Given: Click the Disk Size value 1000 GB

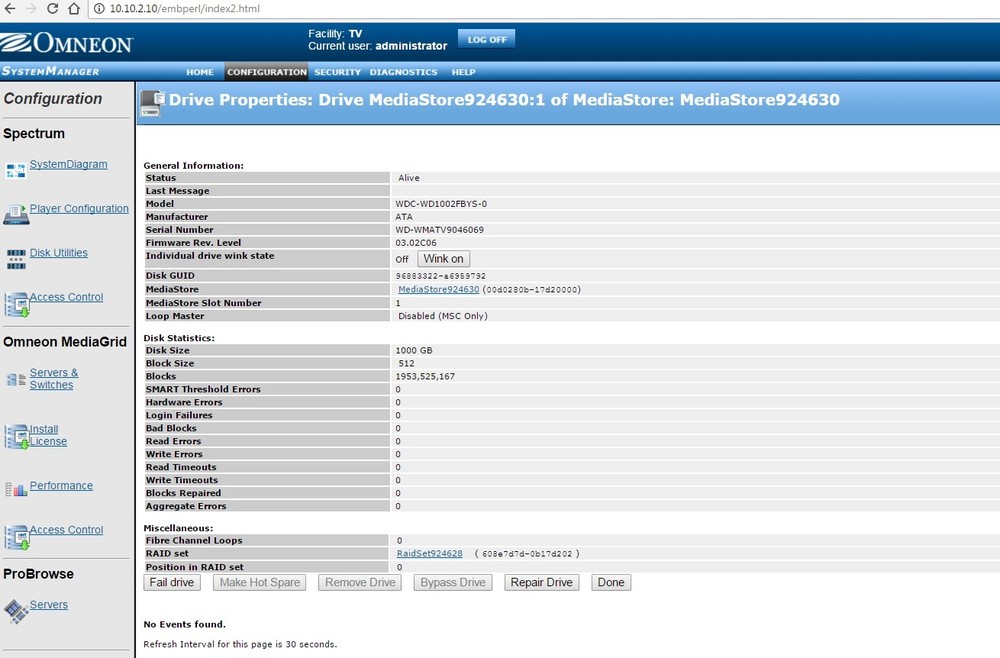Looking at the screenshot, I should 413,351.
